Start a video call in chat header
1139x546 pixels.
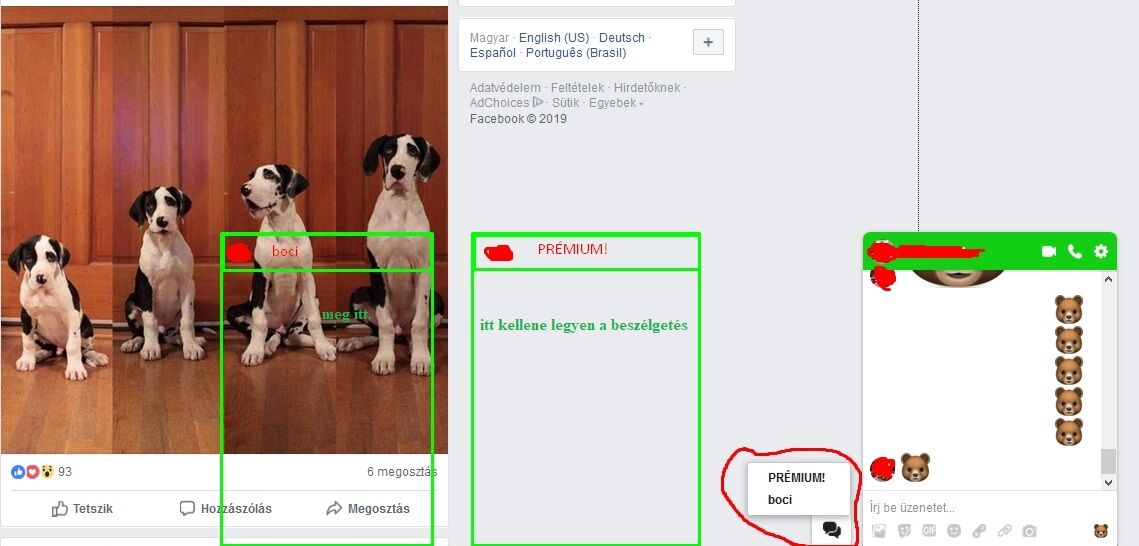[1048, 251]
